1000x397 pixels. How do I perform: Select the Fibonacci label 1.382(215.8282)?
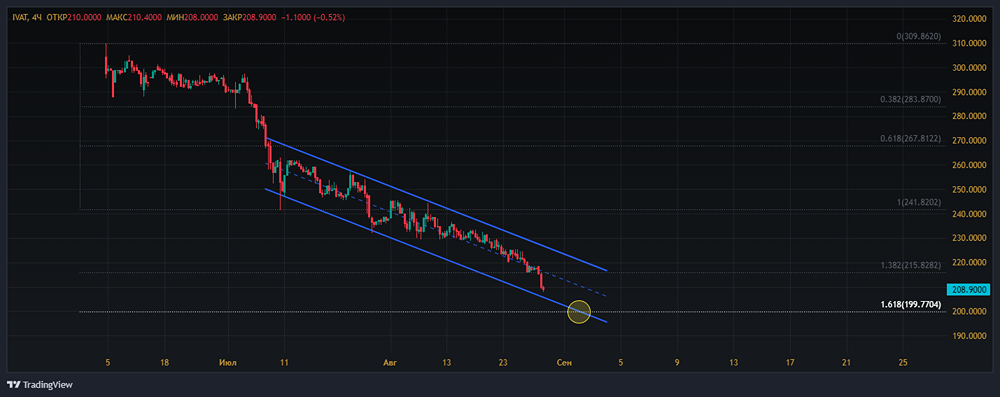[910, 265]
